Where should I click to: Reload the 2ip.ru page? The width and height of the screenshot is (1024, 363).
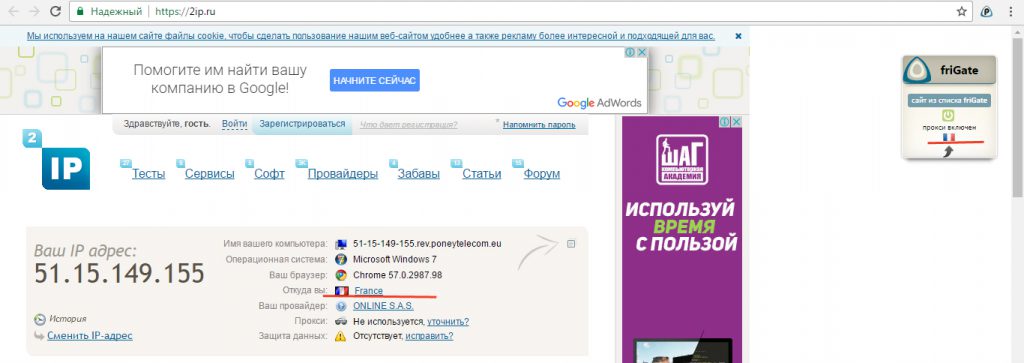point(56,11)
